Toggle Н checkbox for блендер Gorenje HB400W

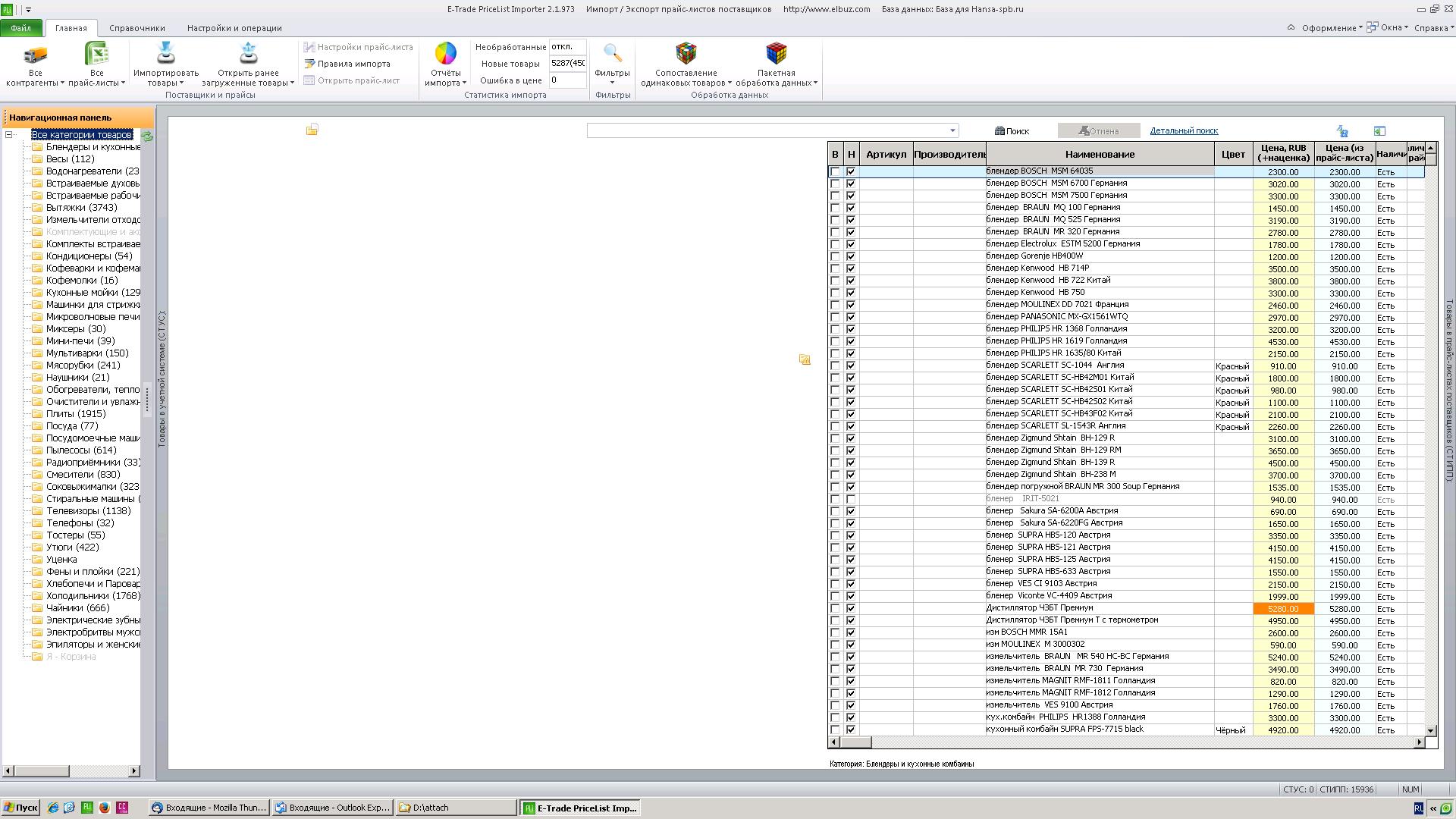851,257
